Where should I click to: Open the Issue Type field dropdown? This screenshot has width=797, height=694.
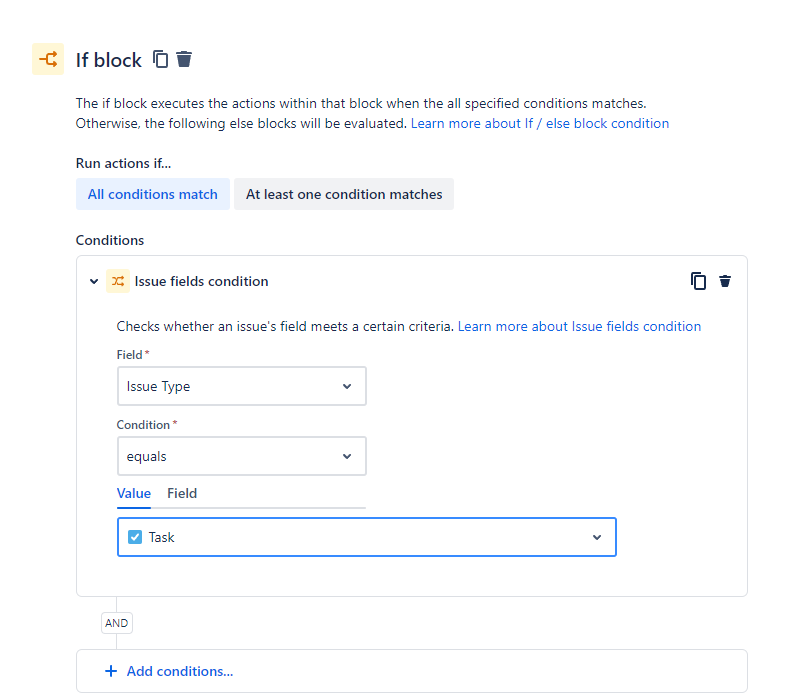(241, 386)
